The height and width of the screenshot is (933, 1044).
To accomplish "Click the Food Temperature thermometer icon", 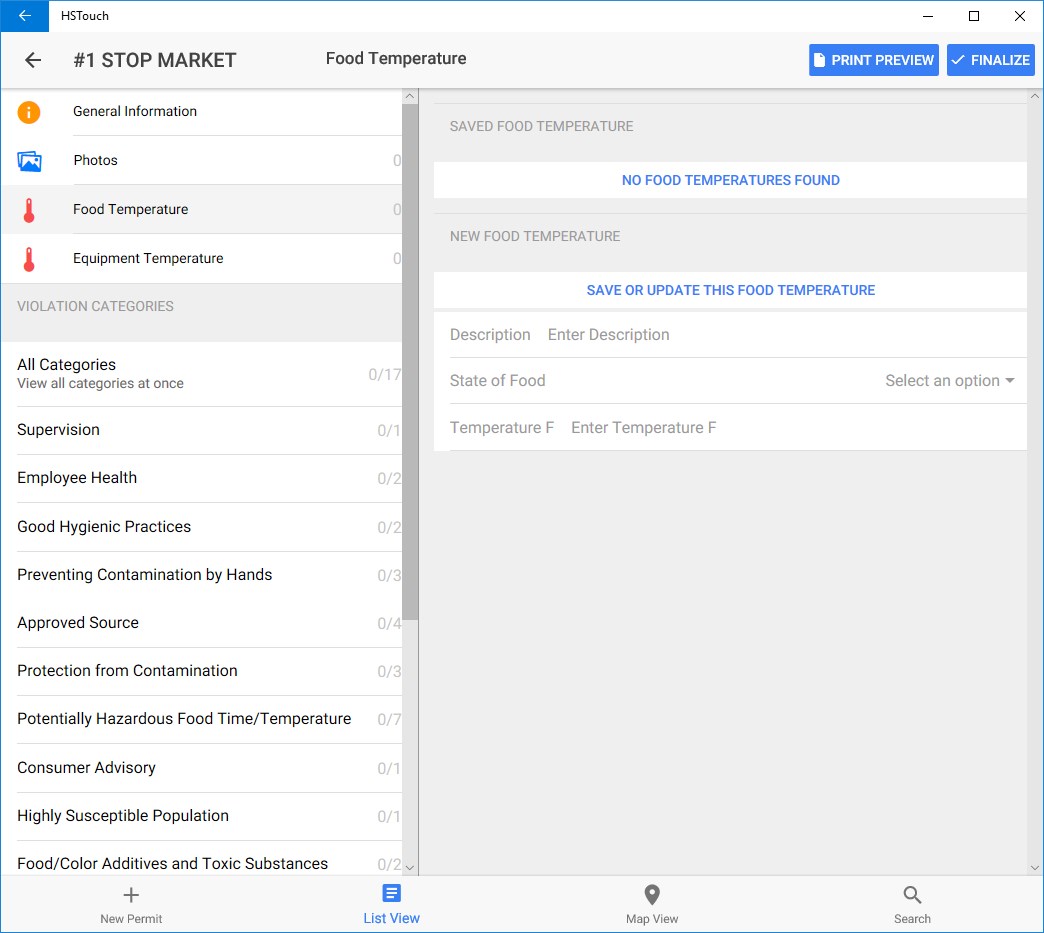I will pyautogui.click(x=29, y=210).
